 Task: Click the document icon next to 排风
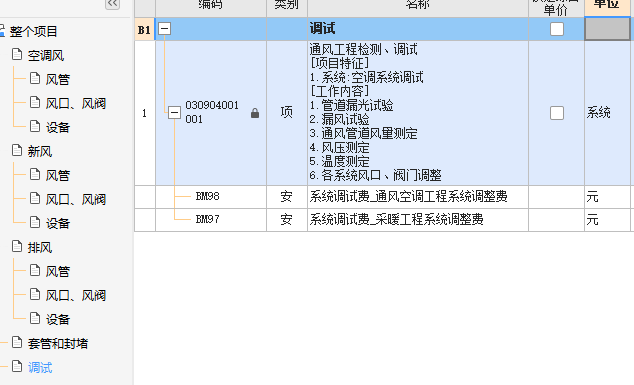point(17,246)
